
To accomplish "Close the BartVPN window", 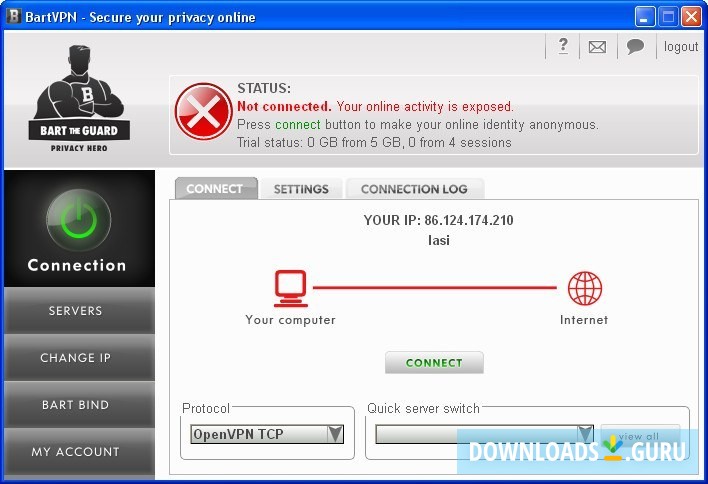I will pyautogui.click(x=691, y=17).
